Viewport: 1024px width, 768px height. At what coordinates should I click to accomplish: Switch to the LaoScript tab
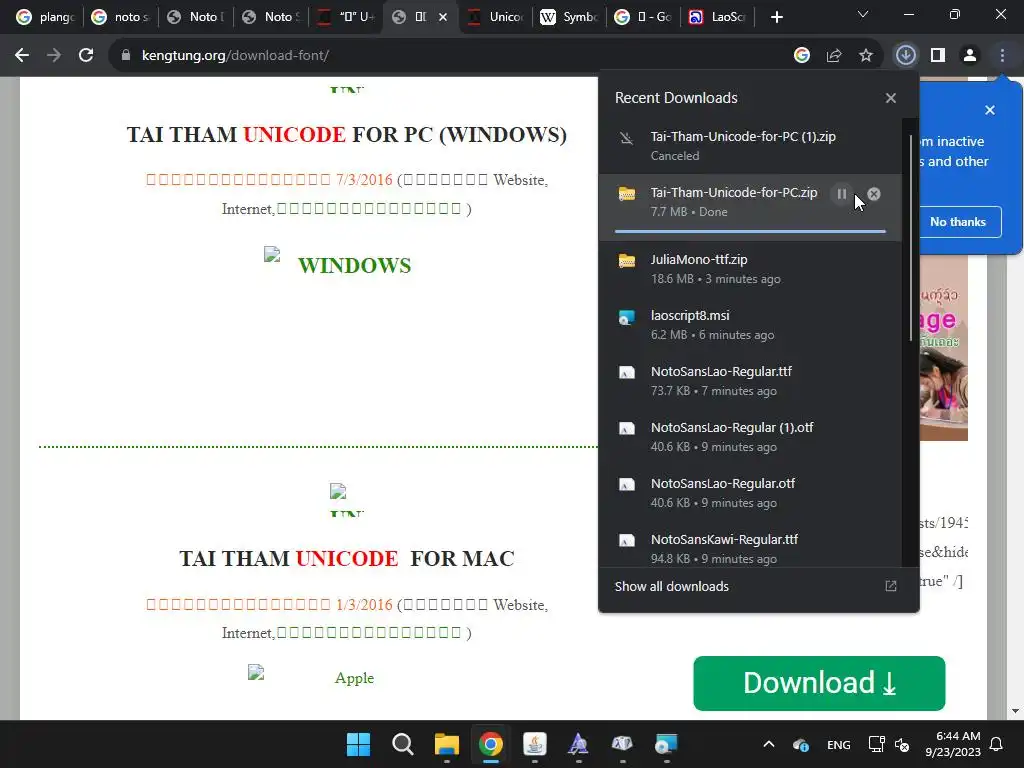[716, 17]
